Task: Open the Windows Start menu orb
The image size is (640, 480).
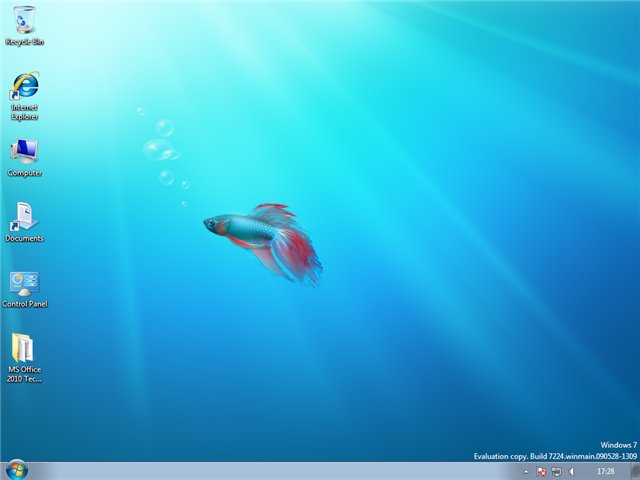Action: click(x=17, y=470)
